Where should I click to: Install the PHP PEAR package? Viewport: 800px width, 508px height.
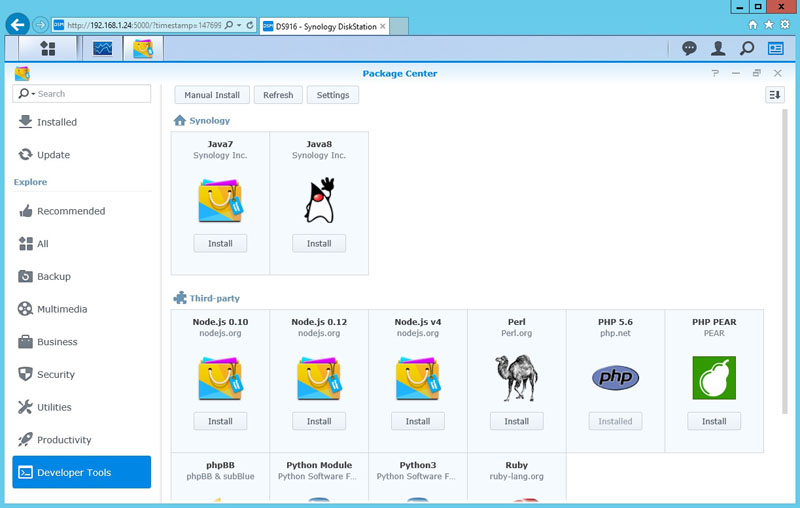[714, 421]
